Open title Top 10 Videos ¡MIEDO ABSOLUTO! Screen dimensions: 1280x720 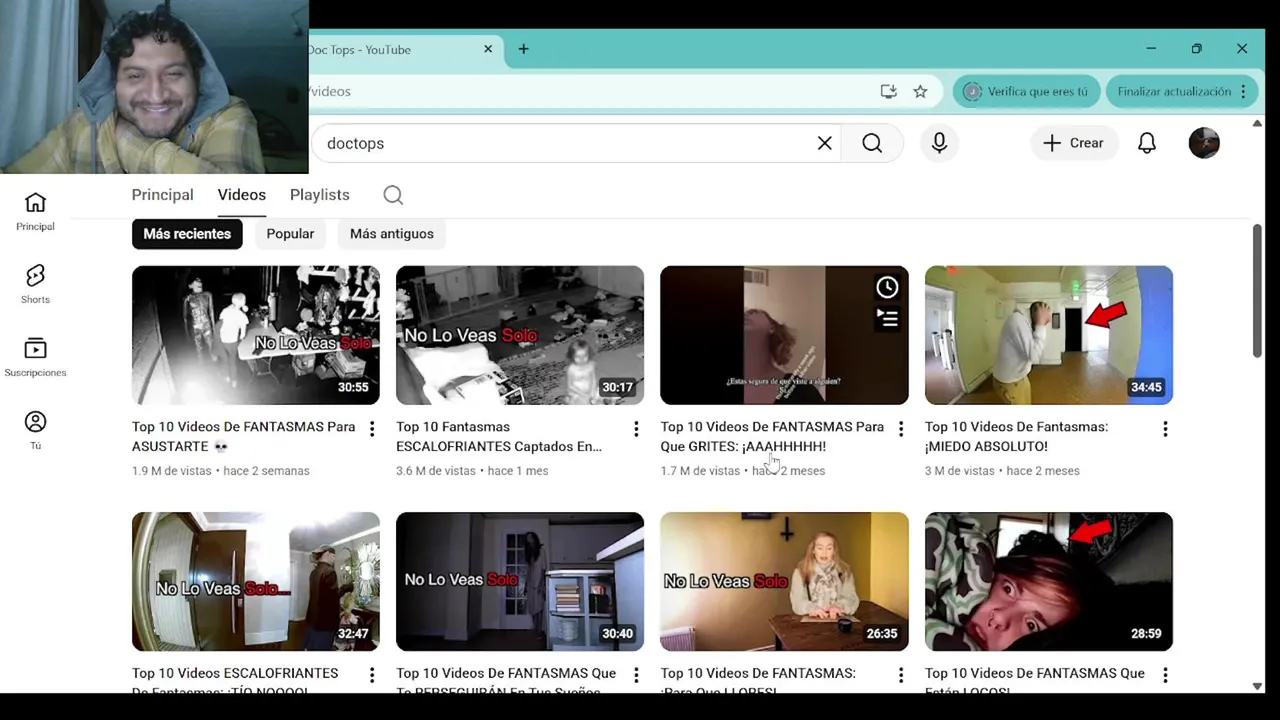pos(1016,437)
